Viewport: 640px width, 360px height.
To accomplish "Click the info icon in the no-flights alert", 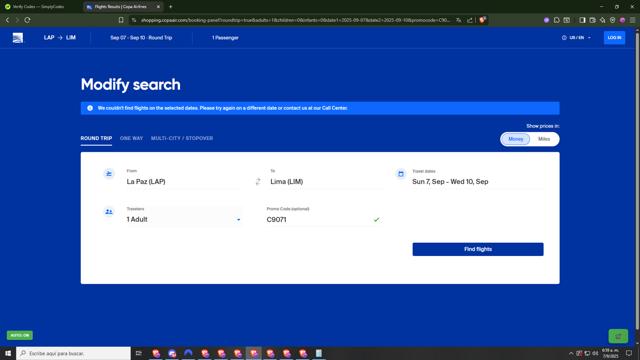I will [x=90, y=108].
